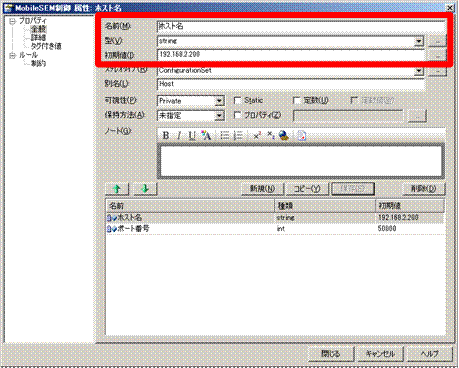Apply italic formatting in the note toolbar

click(x=179, y=136)
